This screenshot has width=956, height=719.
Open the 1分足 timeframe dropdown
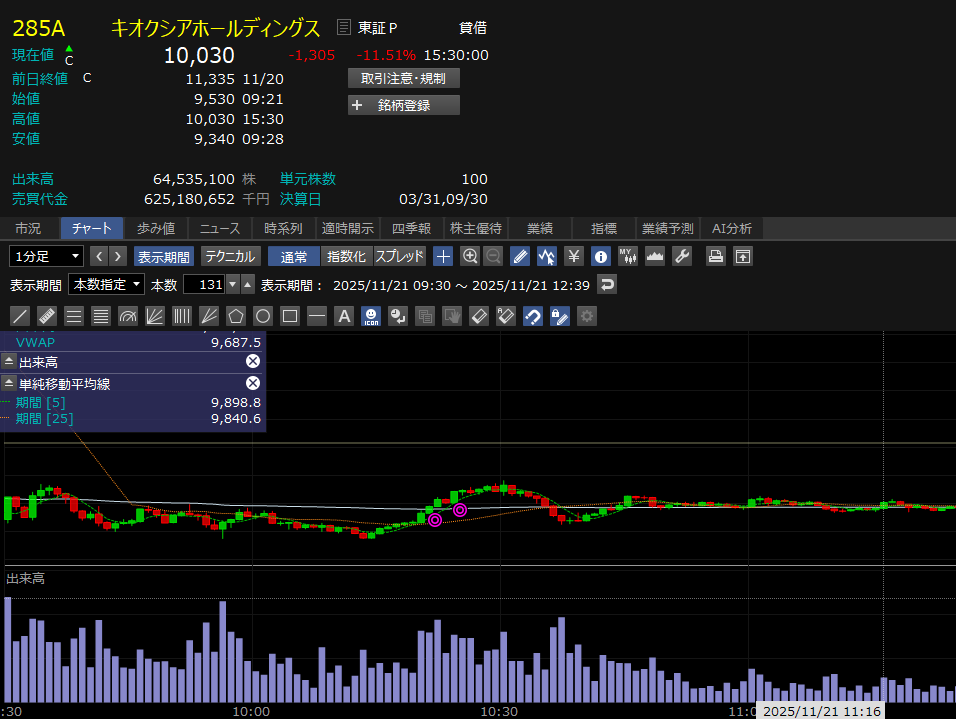(x=46, y=256)
